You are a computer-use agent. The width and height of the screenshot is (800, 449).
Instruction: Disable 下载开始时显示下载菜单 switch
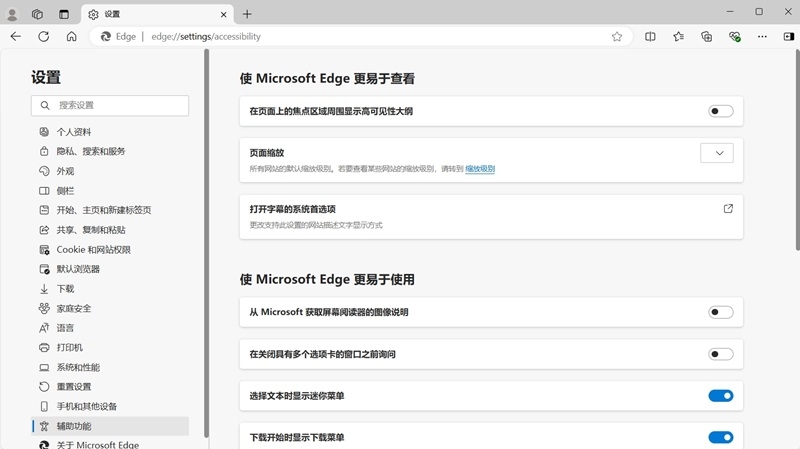click(720, 437)
